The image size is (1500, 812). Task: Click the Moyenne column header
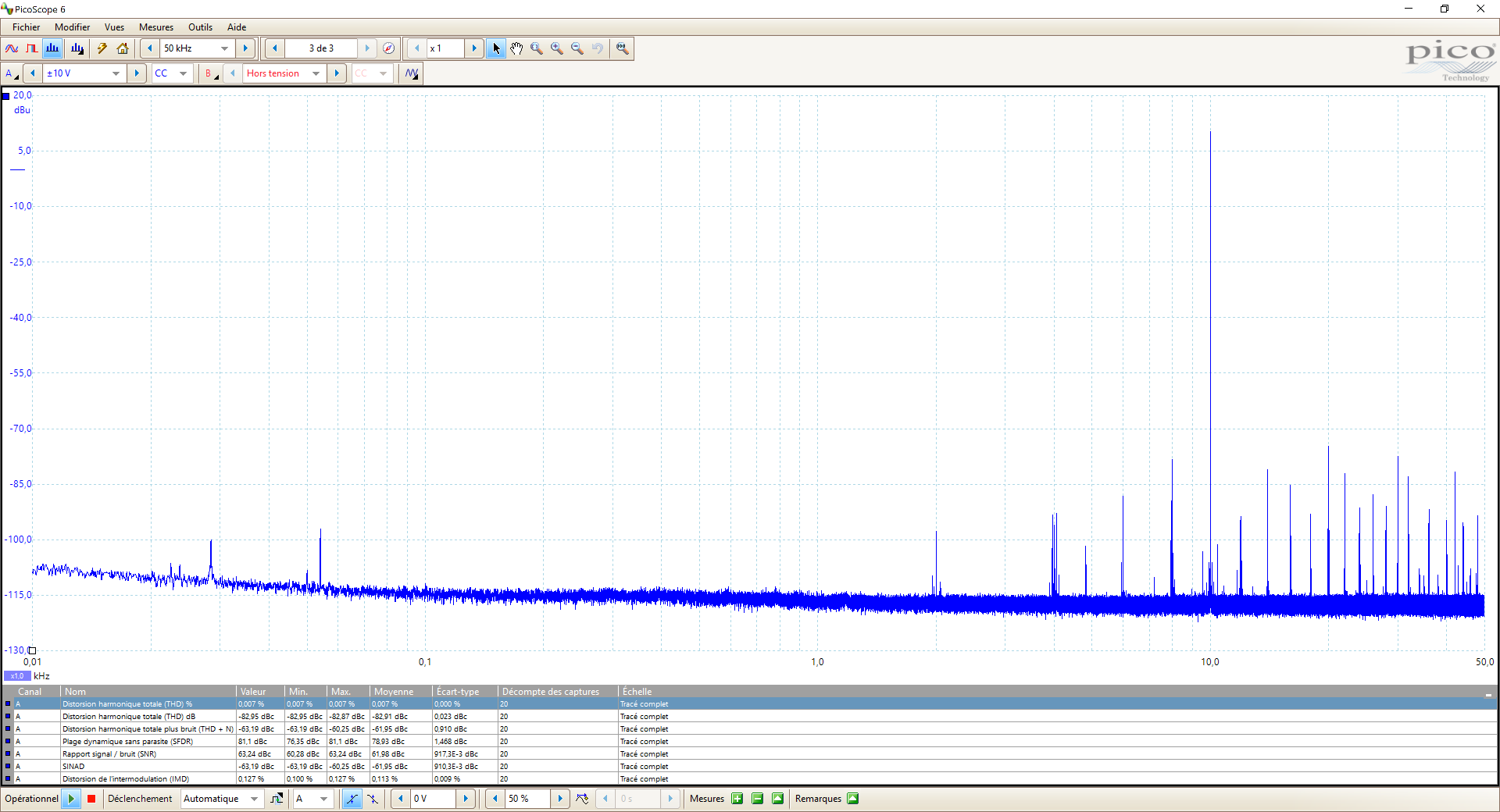401,692
